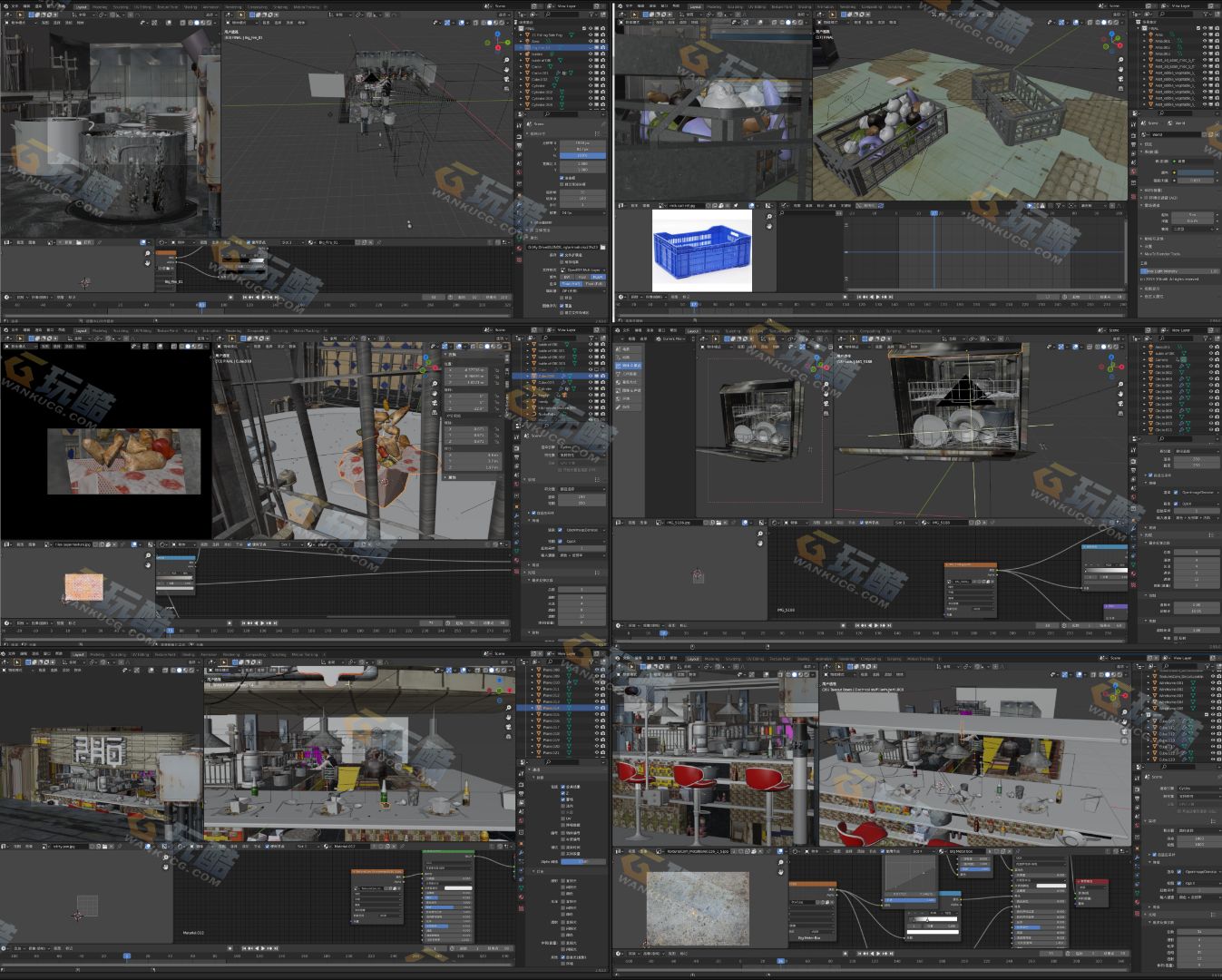This screenshot has height=980, width=1222.
Task: Hide the Area light in crate outliner
Action: pos(1204,34)
